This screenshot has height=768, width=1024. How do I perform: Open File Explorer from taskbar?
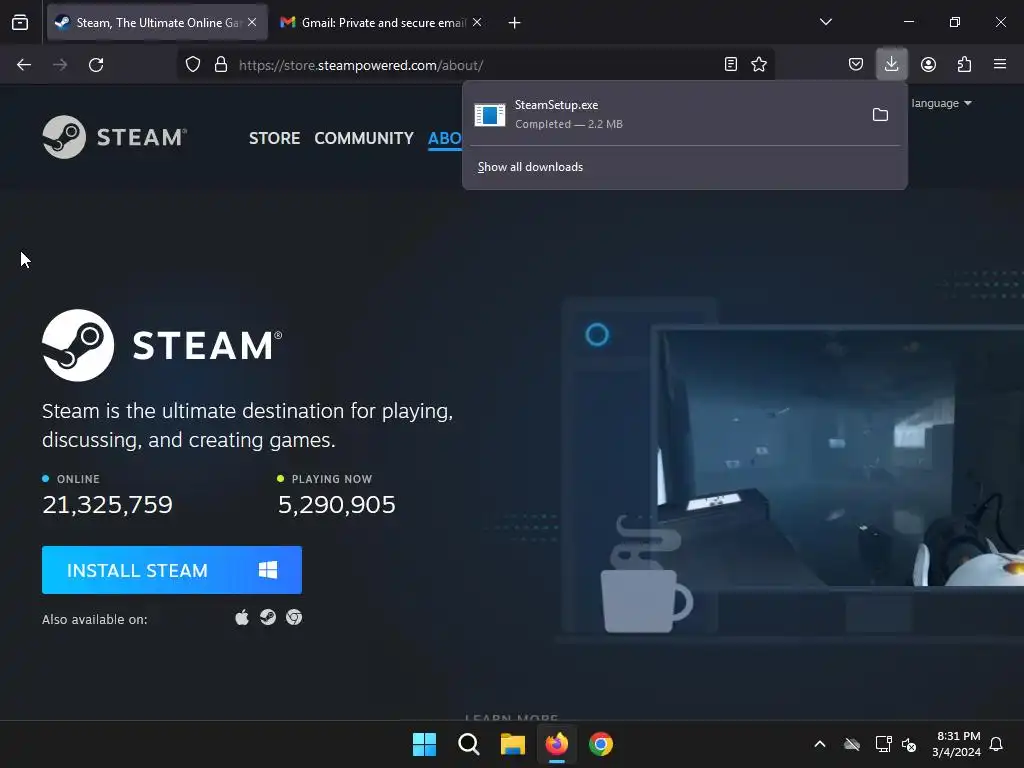(x=513, y=744)
